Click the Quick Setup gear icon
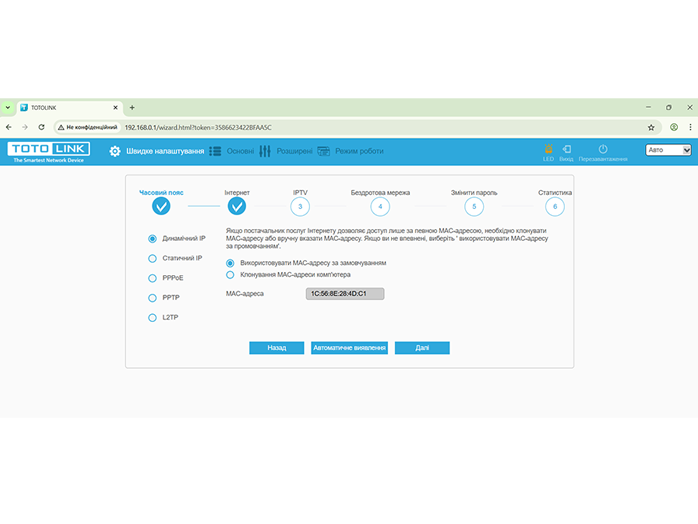The height and width of the screenshot is (524, 698). tap(115, 151)
